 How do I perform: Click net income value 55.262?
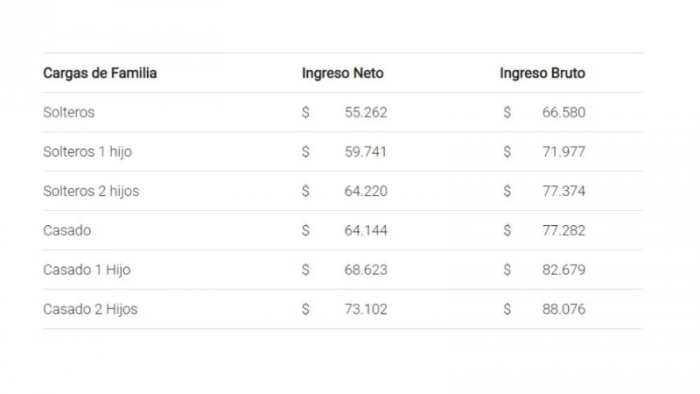[x=366, y=112]
